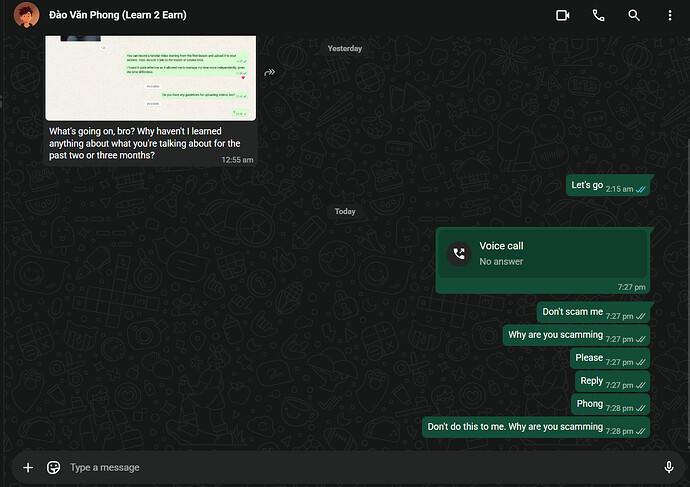690x487 pixels.
Task: Open the forwarded screenshot image thumbnail
Action: 150,78
